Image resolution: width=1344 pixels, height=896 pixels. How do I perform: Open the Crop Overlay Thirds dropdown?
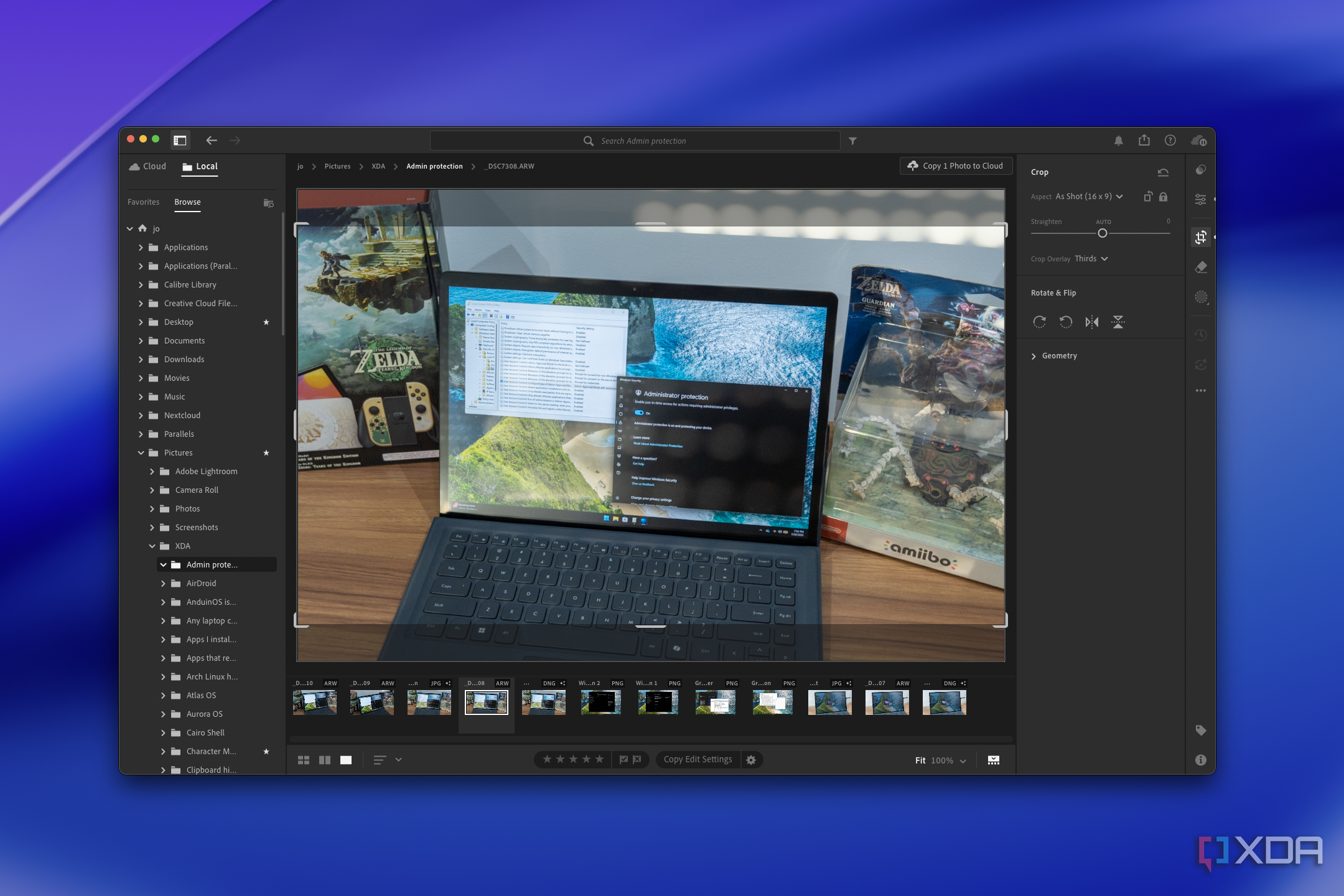click(x=1091, y=259)
